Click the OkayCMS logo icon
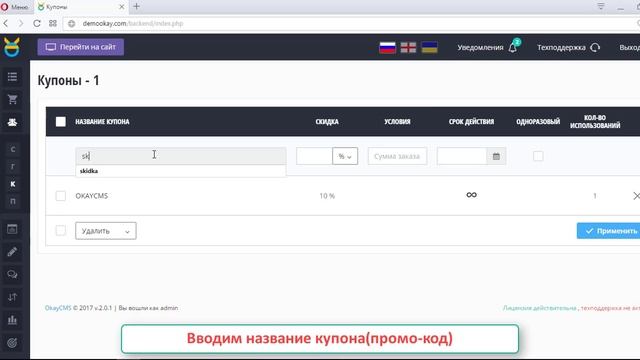Image resolution: width=640 pixels, height=360 pixels. (x=12, y=47)
